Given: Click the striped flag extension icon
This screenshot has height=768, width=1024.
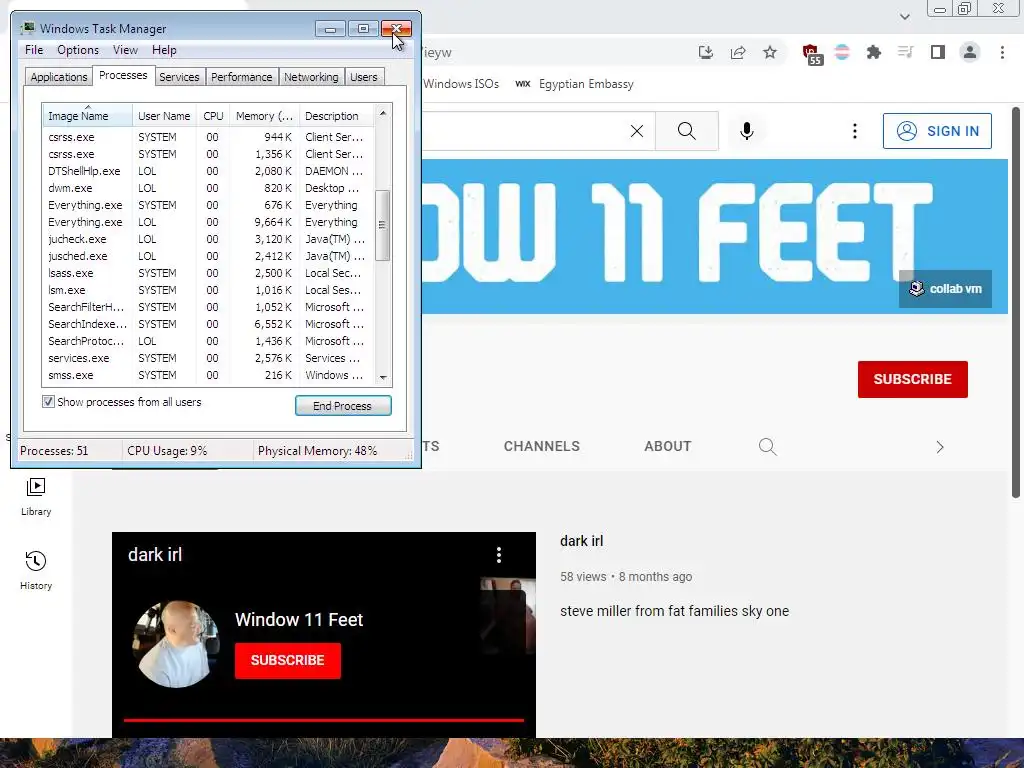Looking at the screenshot, I should (842, 52).
